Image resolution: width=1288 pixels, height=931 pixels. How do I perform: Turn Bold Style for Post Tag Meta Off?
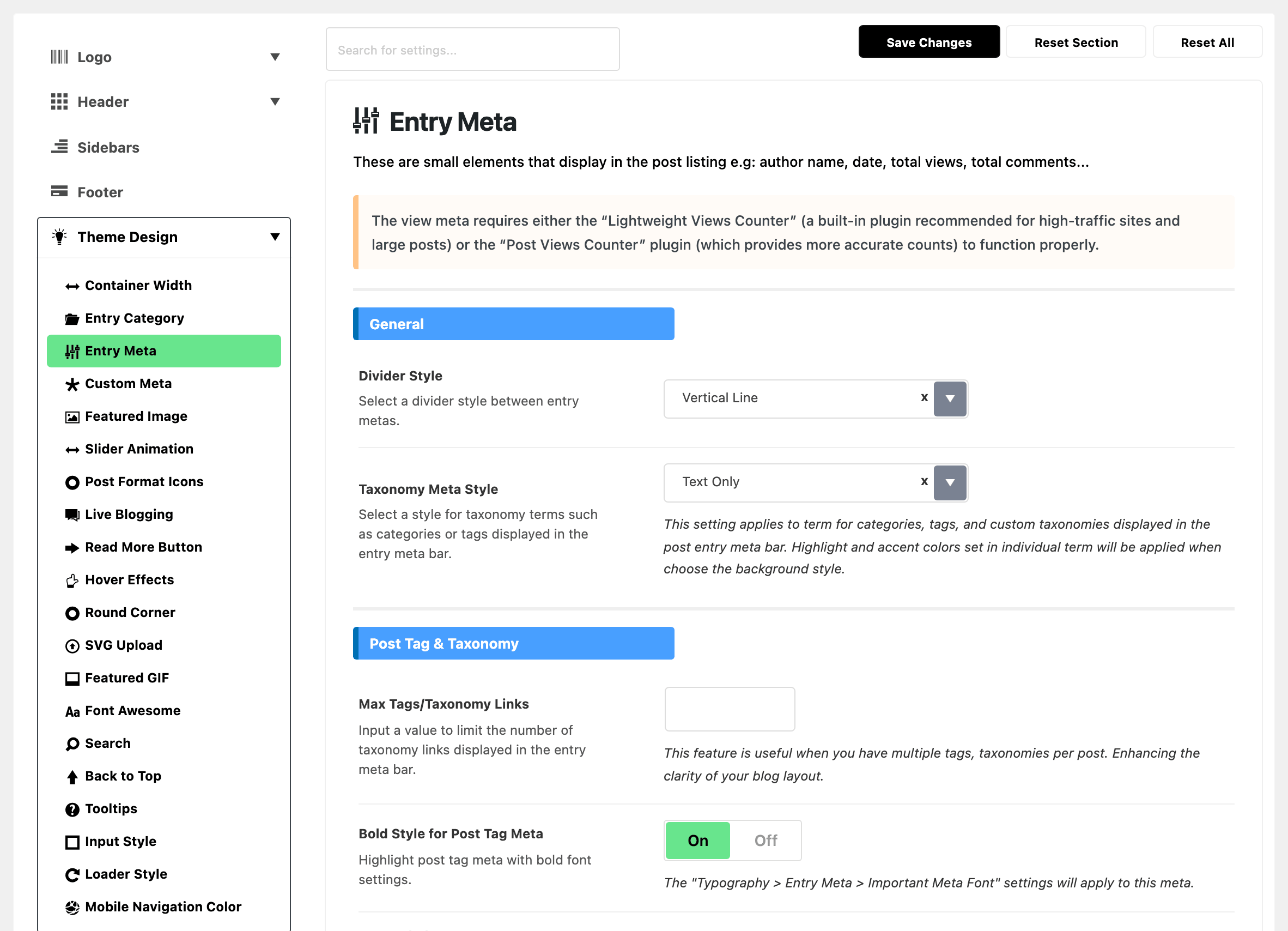[x=765, y=840]
